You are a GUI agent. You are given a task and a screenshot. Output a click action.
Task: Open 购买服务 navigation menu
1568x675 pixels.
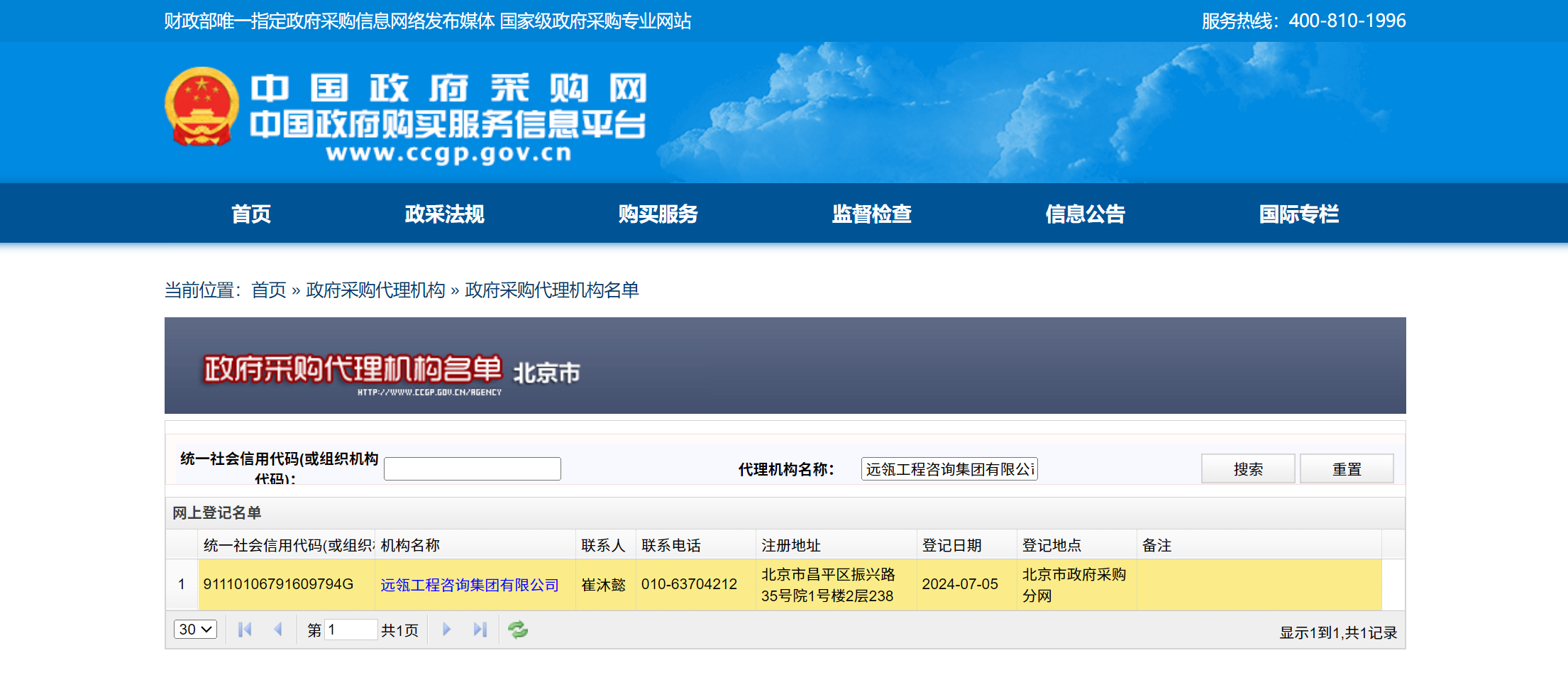click(x=658, y=214)
